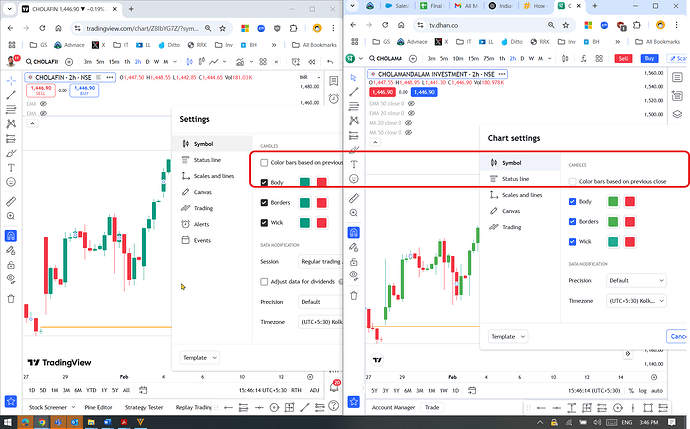690x429 pixels.
Task: Click red Wick color swatch in TradingView Settings
Action: (322, 223)
